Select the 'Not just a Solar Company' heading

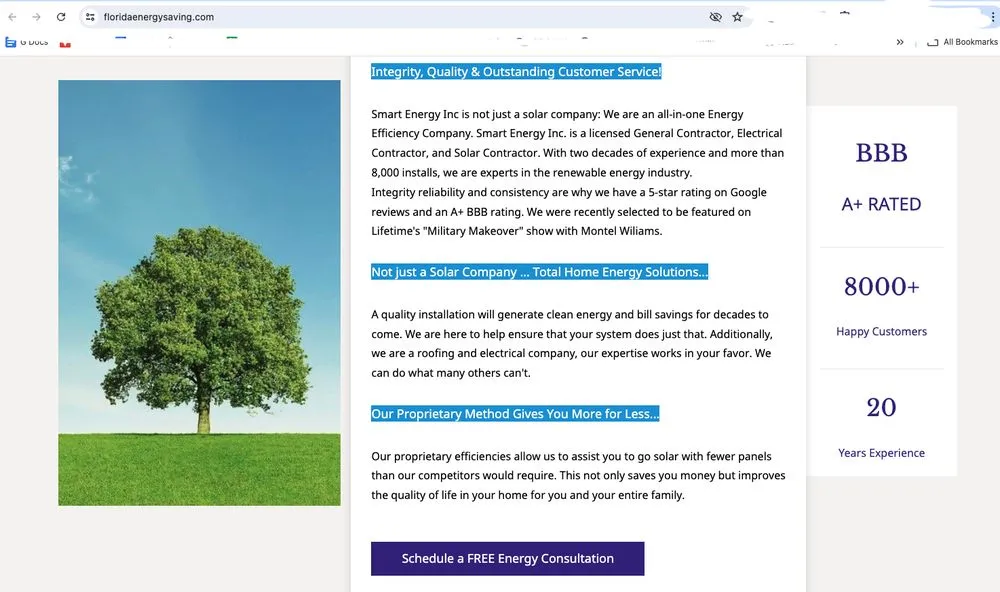click(538, 271)
